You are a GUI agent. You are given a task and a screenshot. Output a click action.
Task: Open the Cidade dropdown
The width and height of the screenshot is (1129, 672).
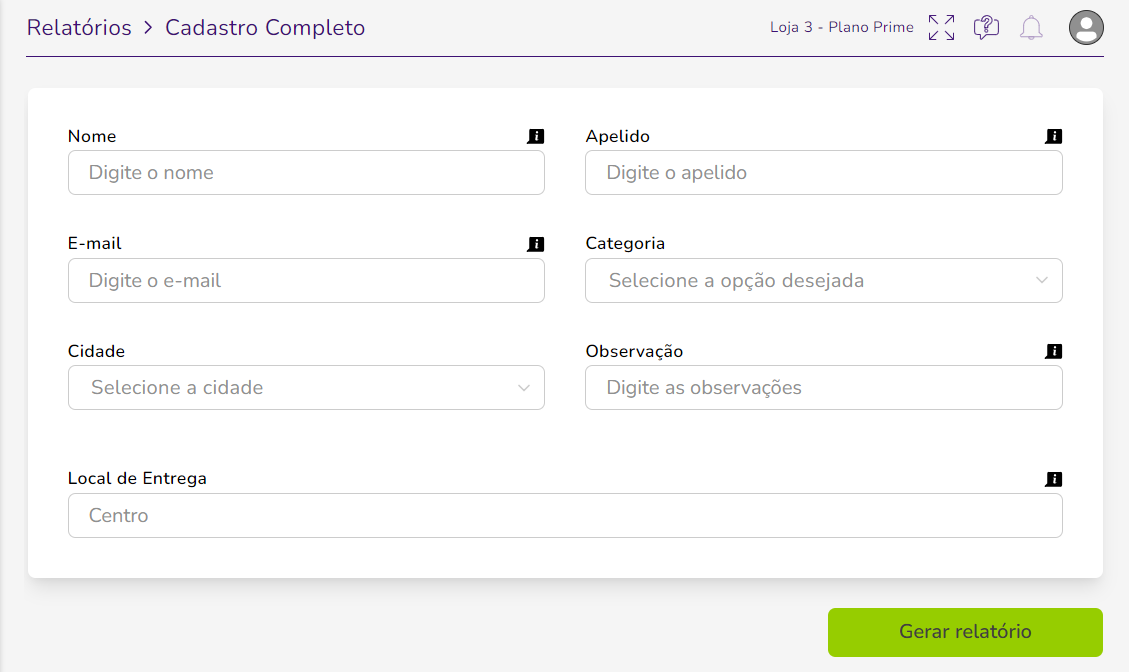[x=306, y=387]
